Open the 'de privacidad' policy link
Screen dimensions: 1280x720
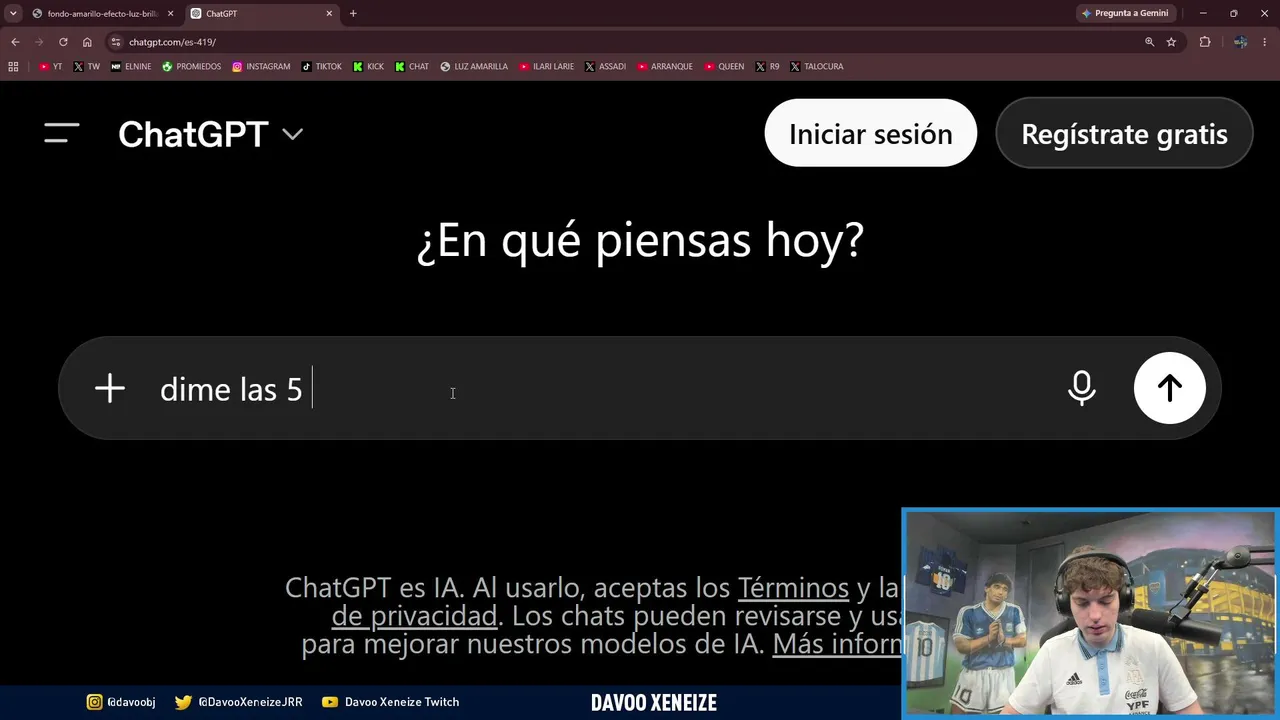(x=414, y=616)
